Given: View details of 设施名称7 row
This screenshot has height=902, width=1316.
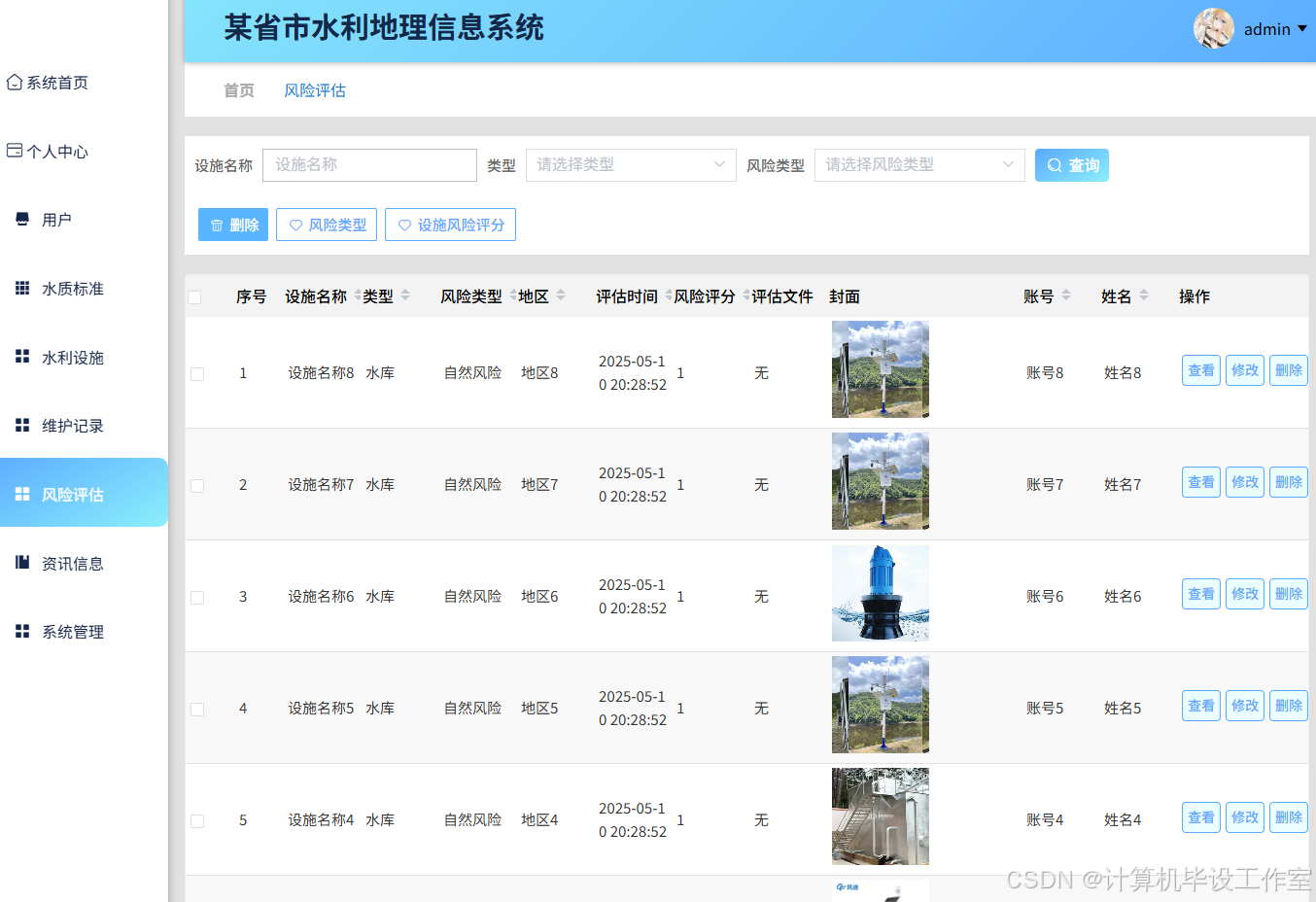Looking at the screenshot, I should click(x=1201, y=482).
